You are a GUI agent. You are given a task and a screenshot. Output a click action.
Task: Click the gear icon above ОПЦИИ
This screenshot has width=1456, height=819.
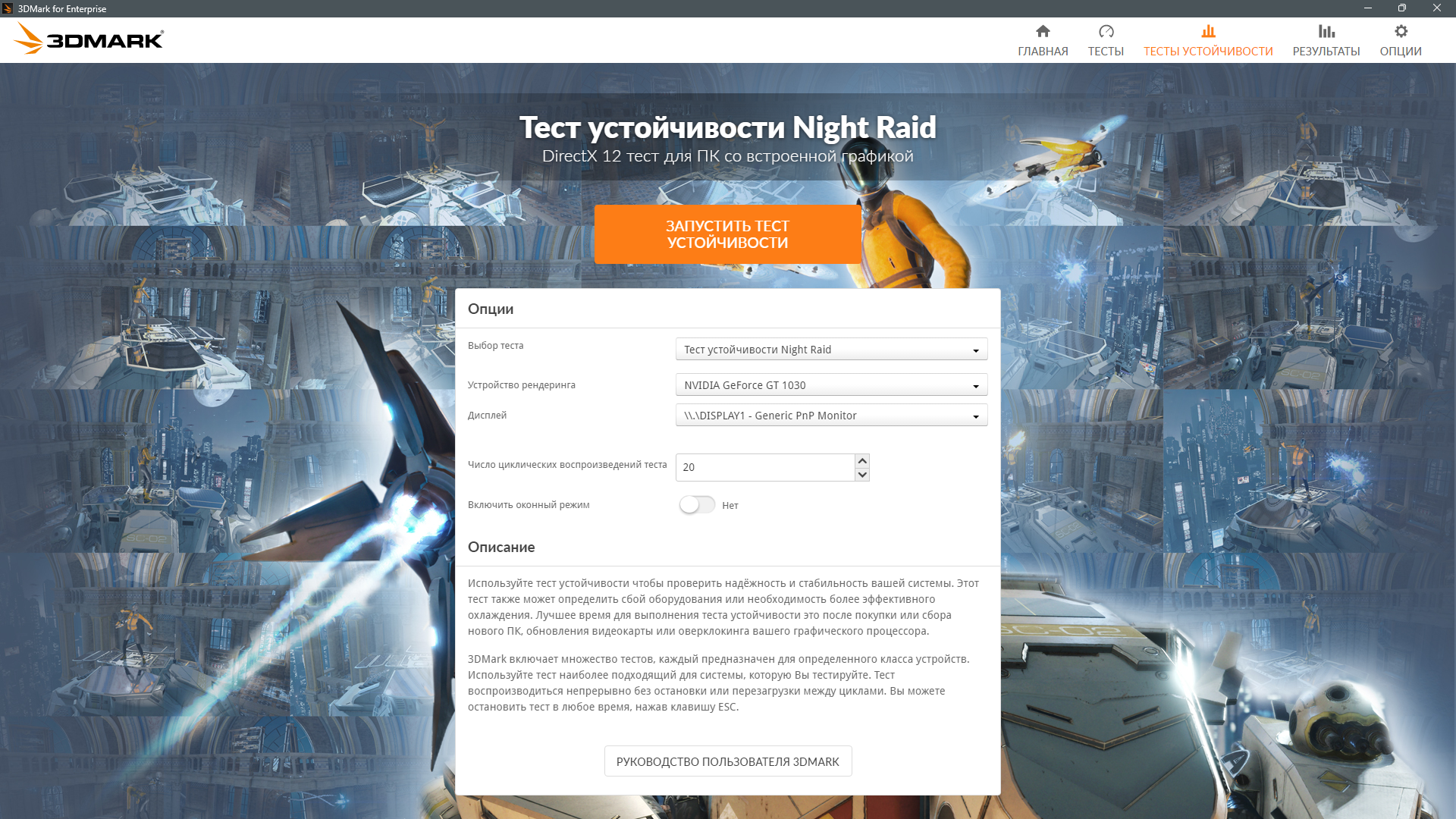click(1401, 31)
